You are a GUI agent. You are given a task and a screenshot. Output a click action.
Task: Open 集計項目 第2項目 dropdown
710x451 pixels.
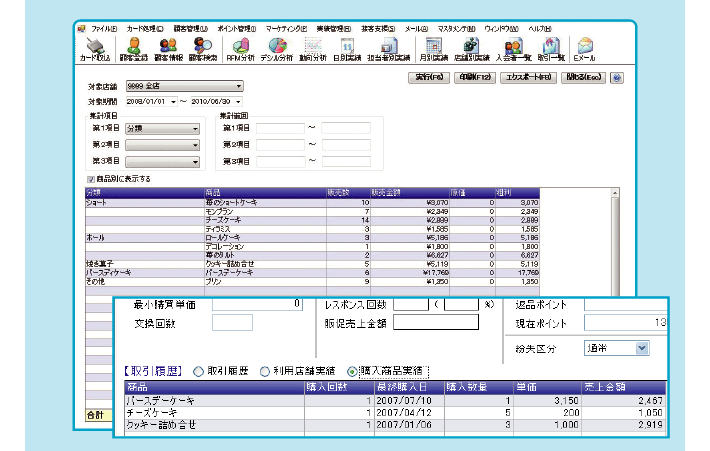(x=163, y=145)
